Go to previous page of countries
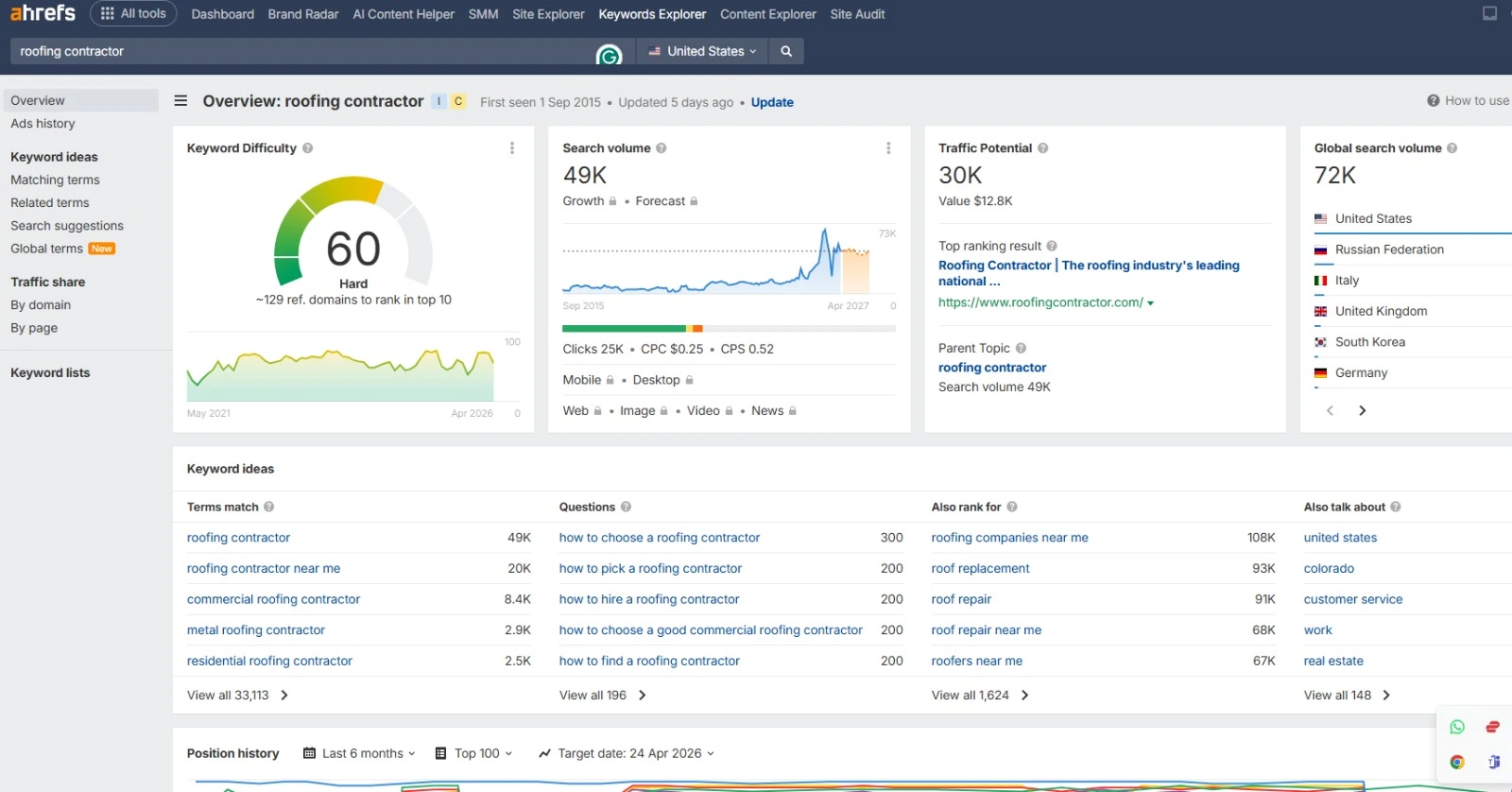 [x=1331, y=410]
